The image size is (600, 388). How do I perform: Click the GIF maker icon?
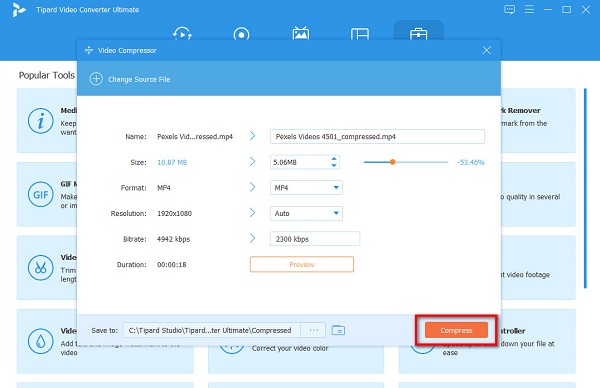click(x=41, y=194)
